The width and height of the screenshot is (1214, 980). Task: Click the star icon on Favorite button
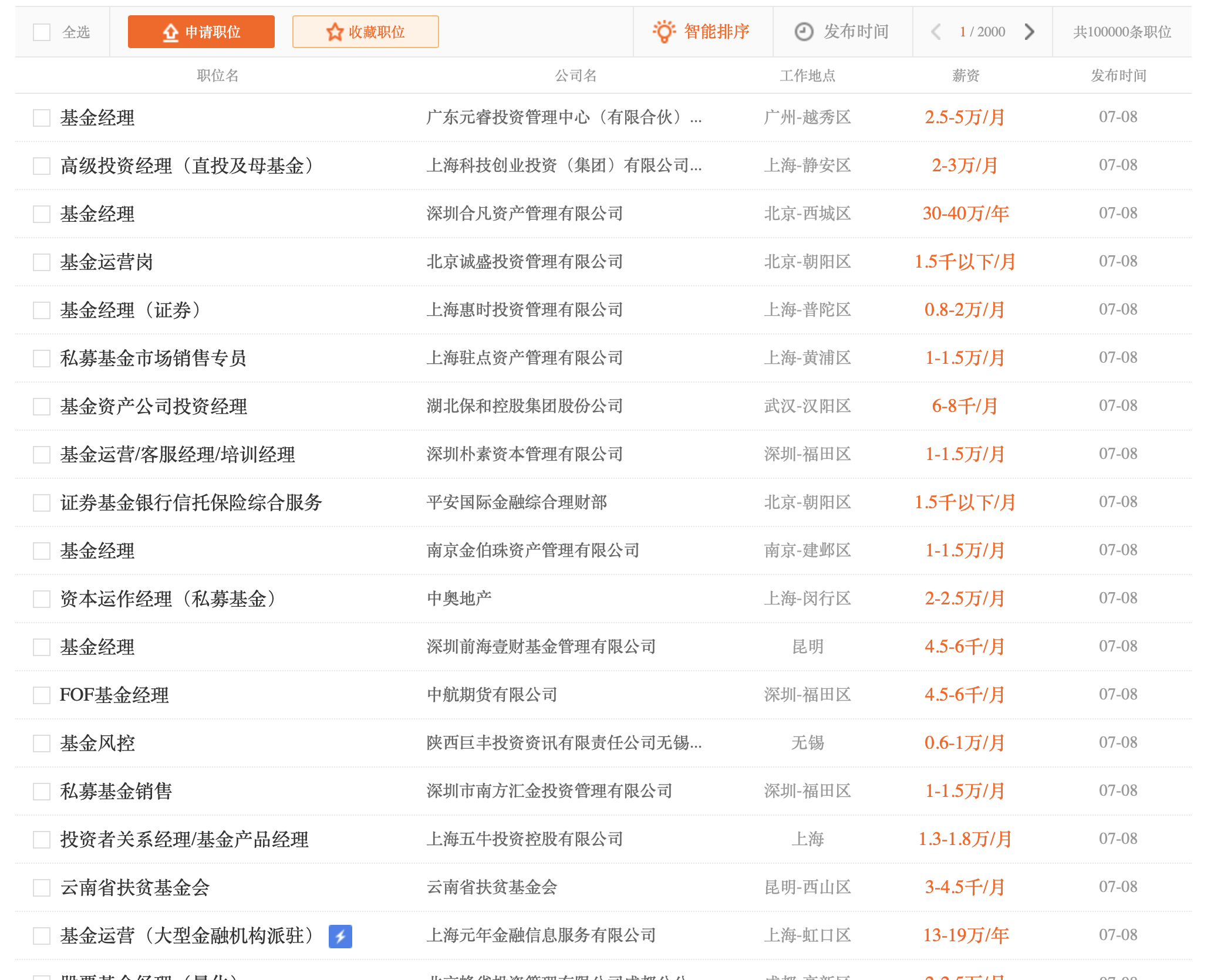coord(335,32)
